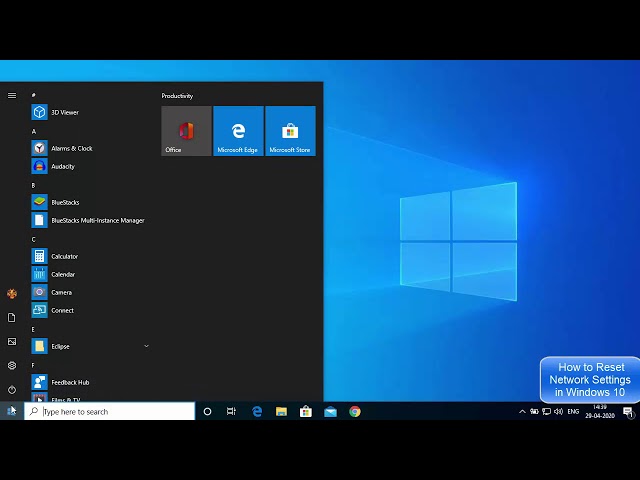This screenshot has height=480, width=640.
Task: Launch the Camera app
Action: click(90, 292)
